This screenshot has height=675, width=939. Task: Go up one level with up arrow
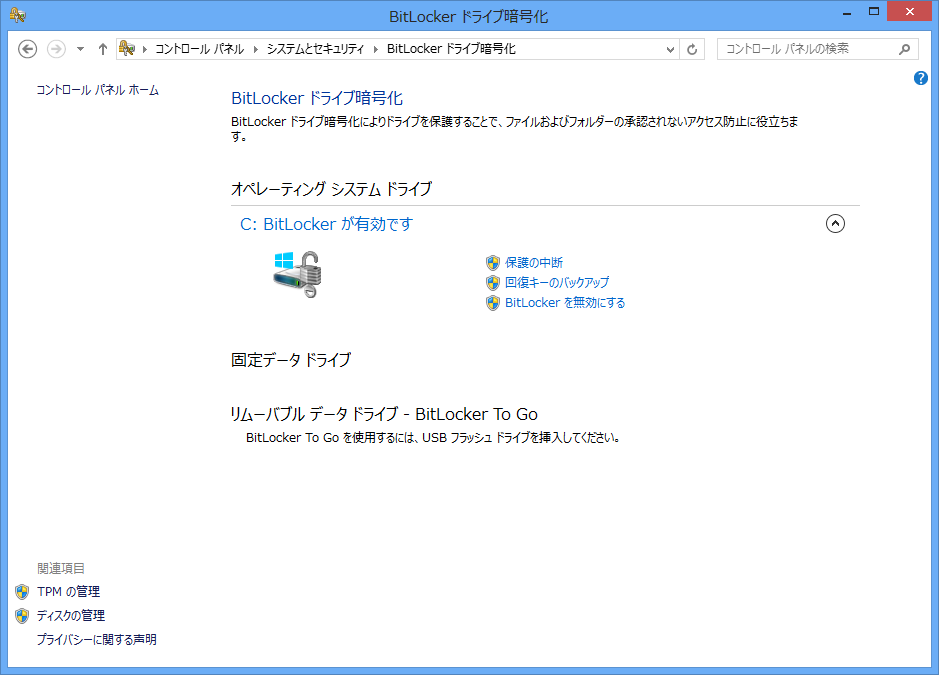coord(102,49)
